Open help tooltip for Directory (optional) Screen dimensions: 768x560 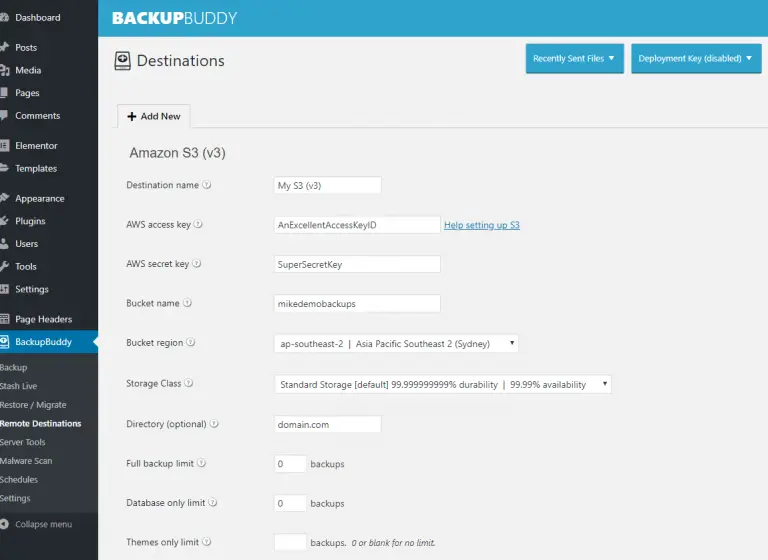coord(214,423)
